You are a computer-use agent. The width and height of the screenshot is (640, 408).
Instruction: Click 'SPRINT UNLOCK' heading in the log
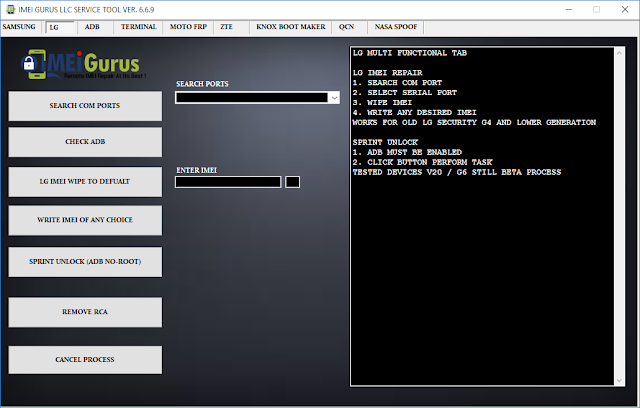coord(385,142)
